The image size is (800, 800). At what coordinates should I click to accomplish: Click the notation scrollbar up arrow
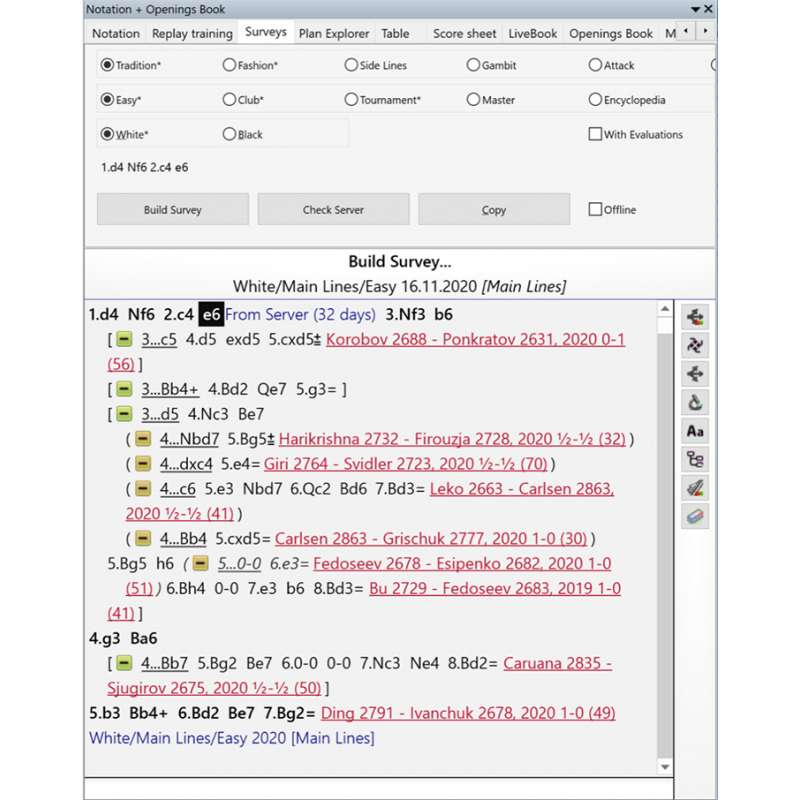[665, 309]
